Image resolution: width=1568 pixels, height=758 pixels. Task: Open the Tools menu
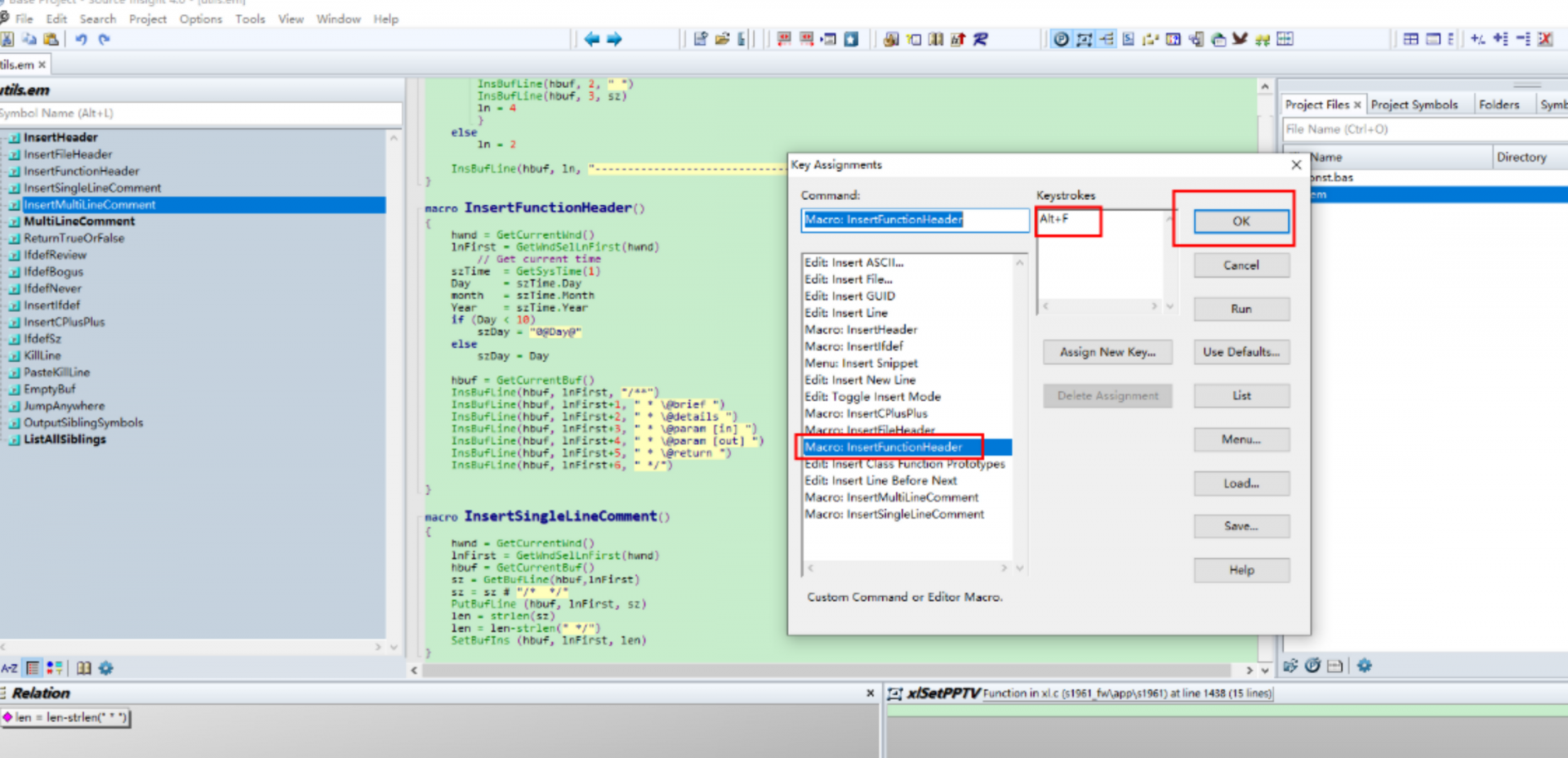coord(250,19)
